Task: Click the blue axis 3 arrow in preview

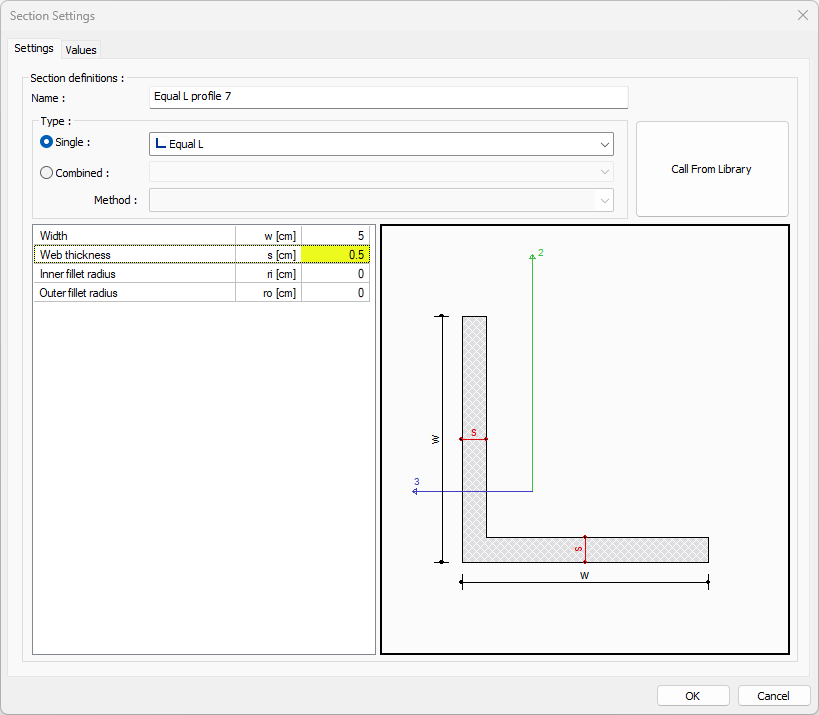Action: coord(416,491)
